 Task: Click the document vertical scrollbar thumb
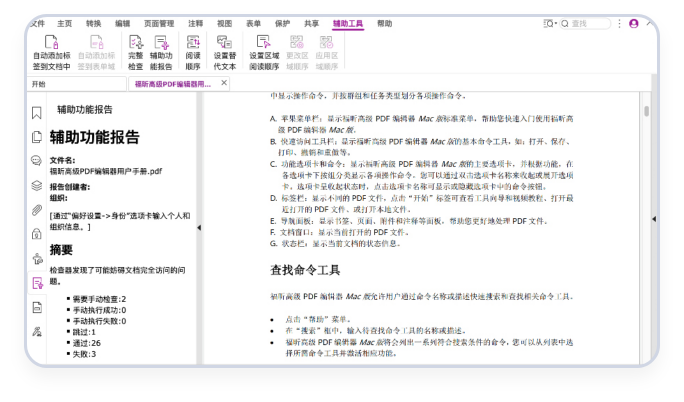tap(646, 112)
